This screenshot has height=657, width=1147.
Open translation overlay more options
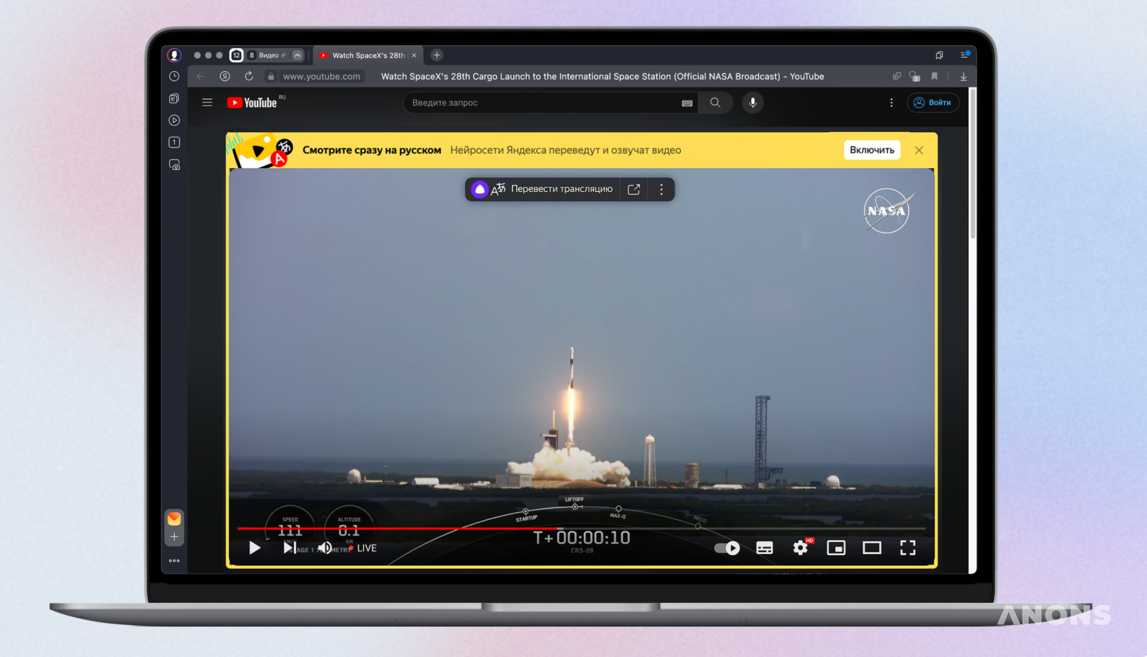(x=661, y=189)
